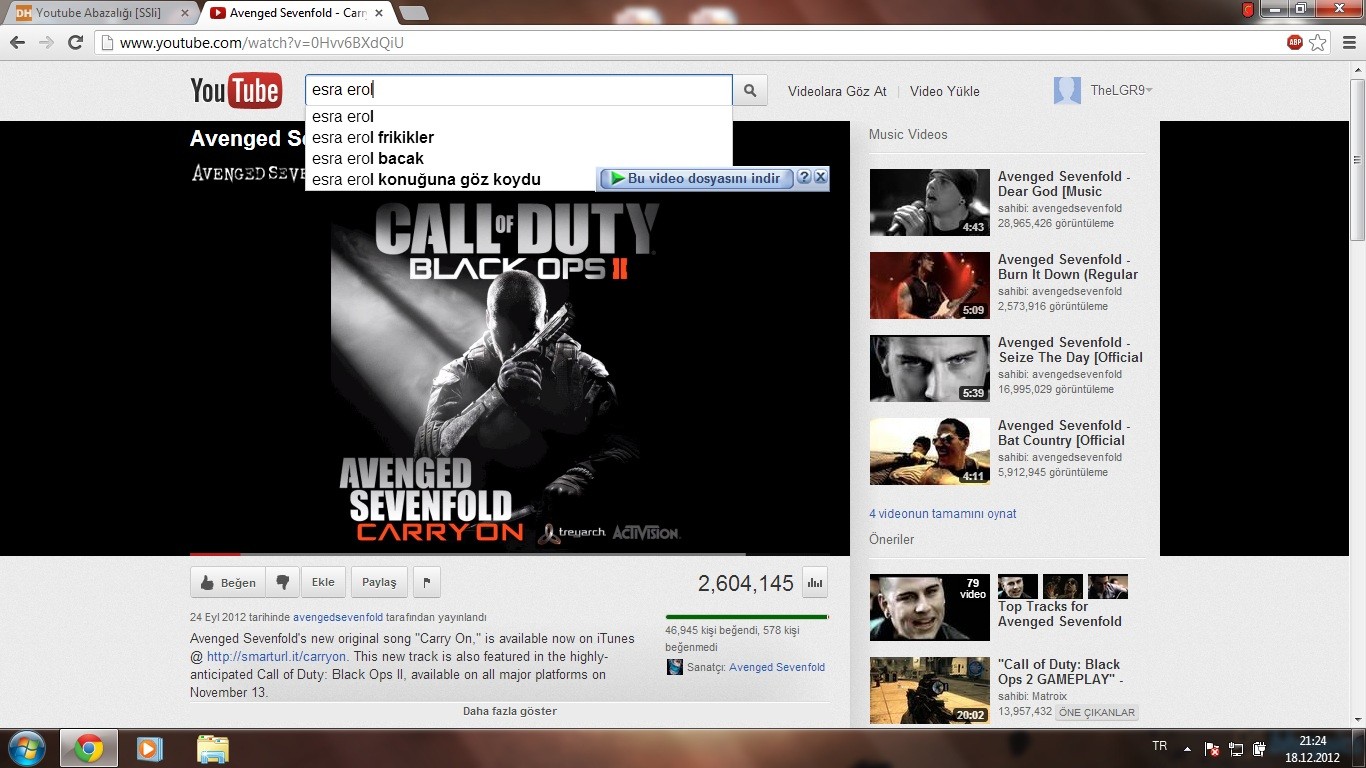This screenshot has width=1366, height=768.
Task: Click the browser back arrow
Action: (x=17, y=43)
